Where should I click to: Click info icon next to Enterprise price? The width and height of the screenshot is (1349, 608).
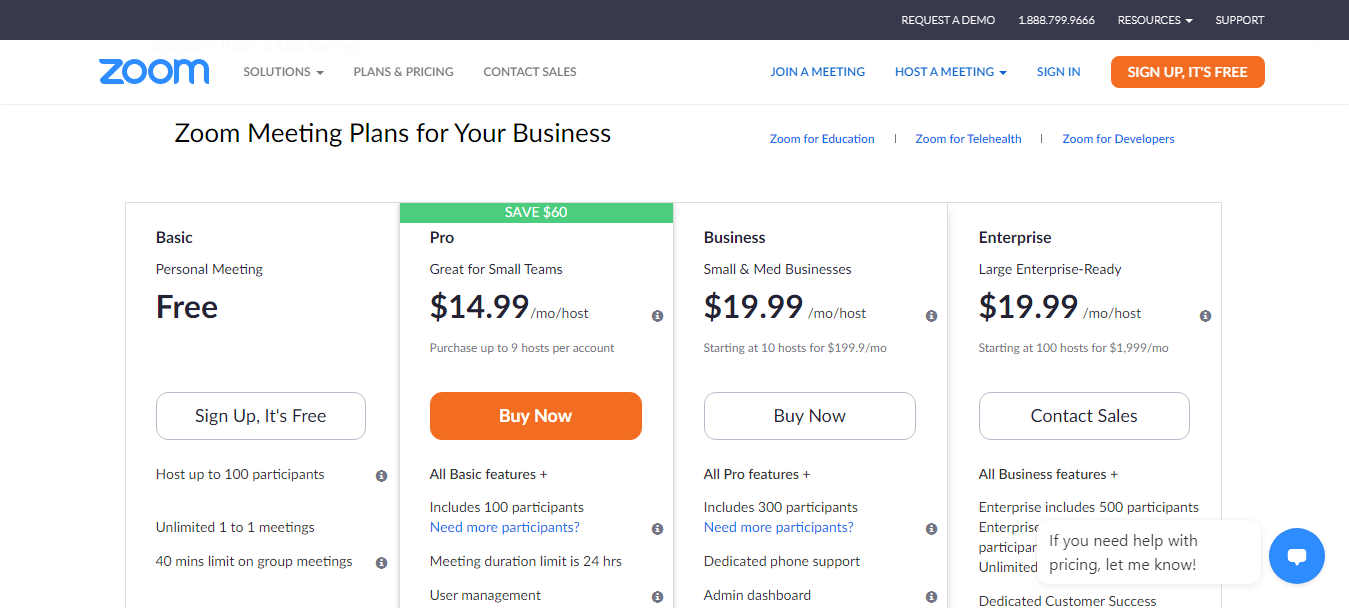(1205, 316)
